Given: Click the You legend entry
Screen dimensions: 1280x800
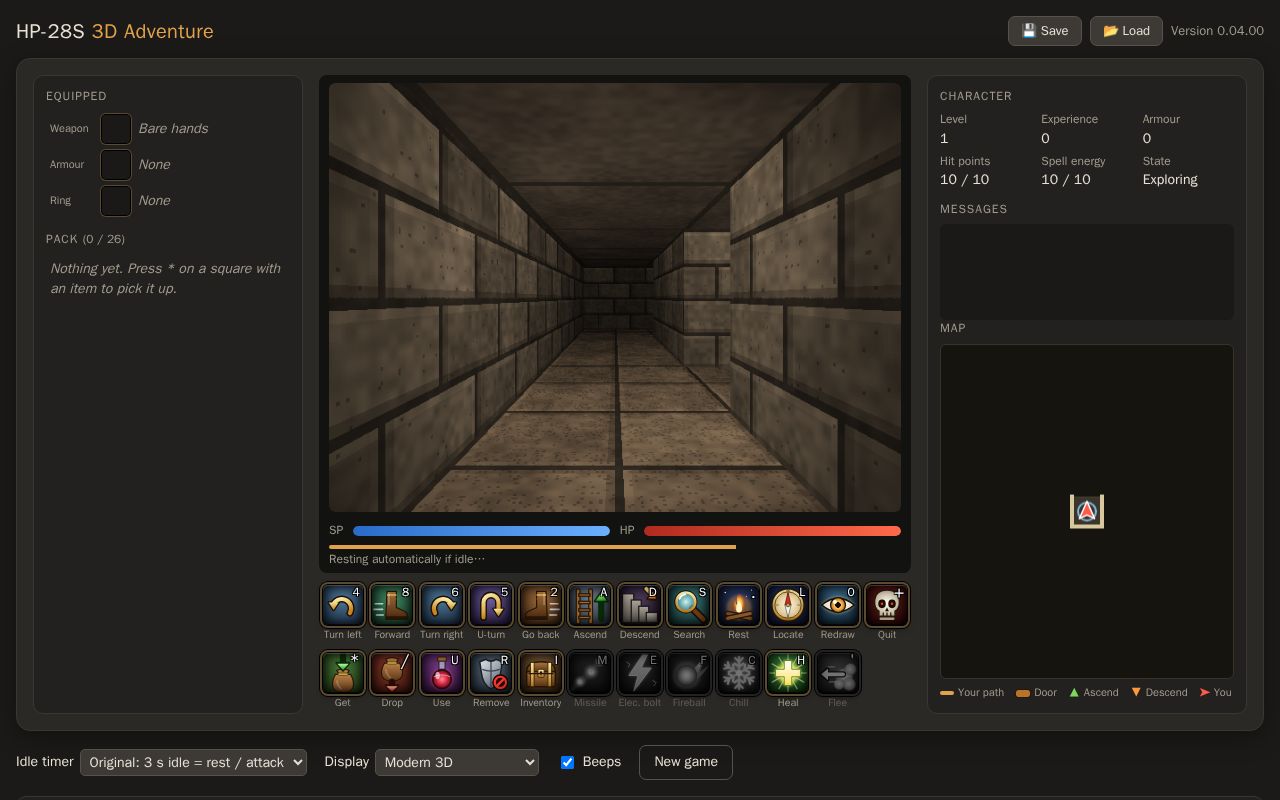Looking at the screenshot, I should point(1215,692).
